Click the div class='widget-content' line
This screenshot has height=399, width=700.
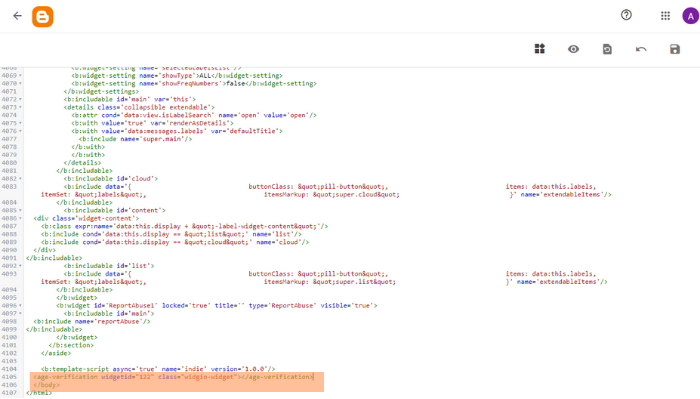pos(86,219)
